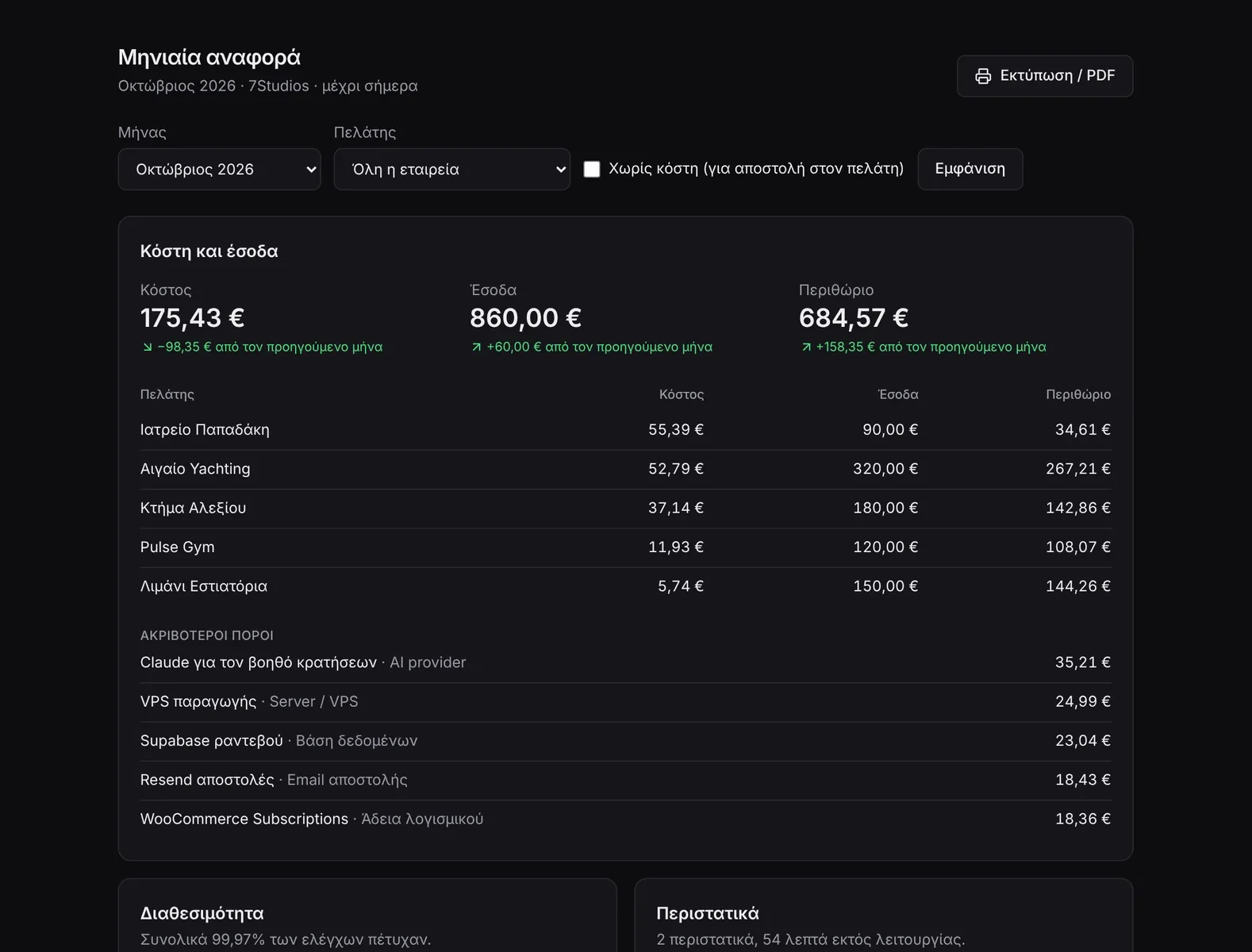Image resolution: width=1252 pixels, height=952 pixels.
Task: Click the 120,00 € revenue for Pulse Gym
Action: tap(885, 547)
